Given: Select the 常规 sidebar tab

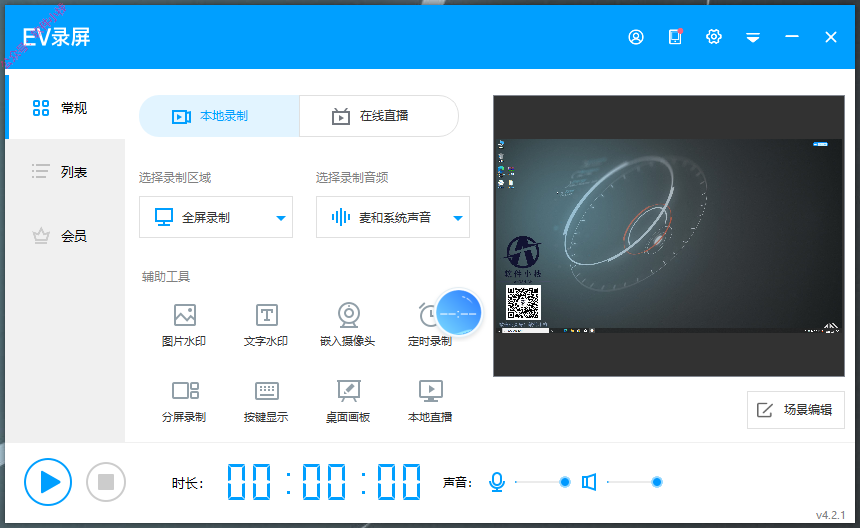Looking at the screenshot, I should point(65,107).
